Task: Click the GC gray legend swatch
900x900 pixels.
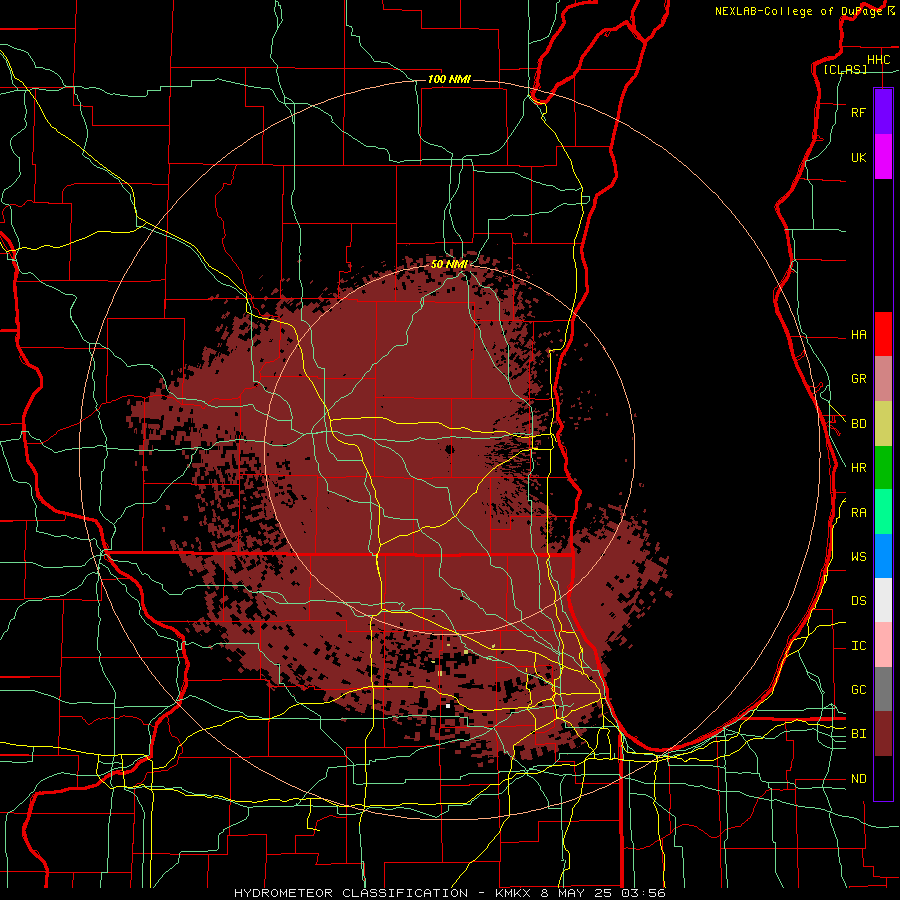Action: point(883,689)
